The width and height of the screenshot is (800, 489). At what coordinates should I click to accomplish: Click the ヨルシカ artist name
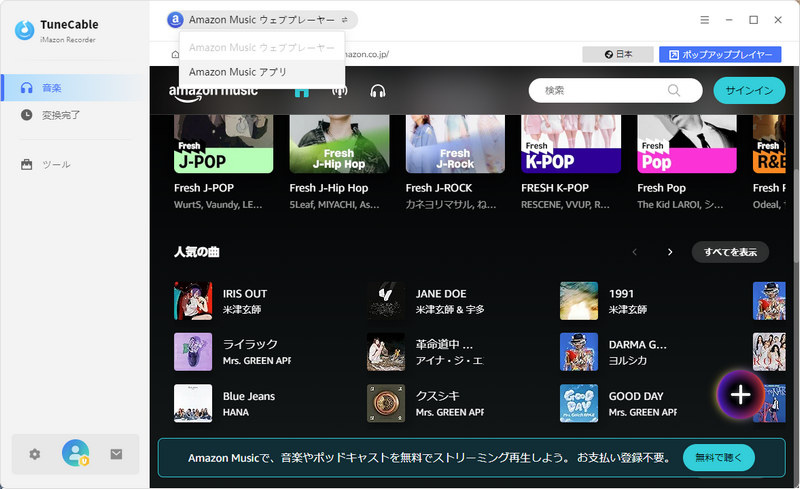pos(628,360)
